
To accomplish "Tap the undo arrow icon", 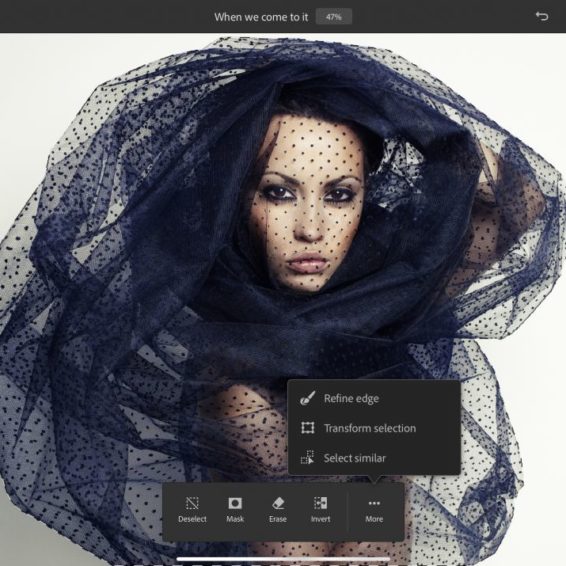I will point(542,16).
